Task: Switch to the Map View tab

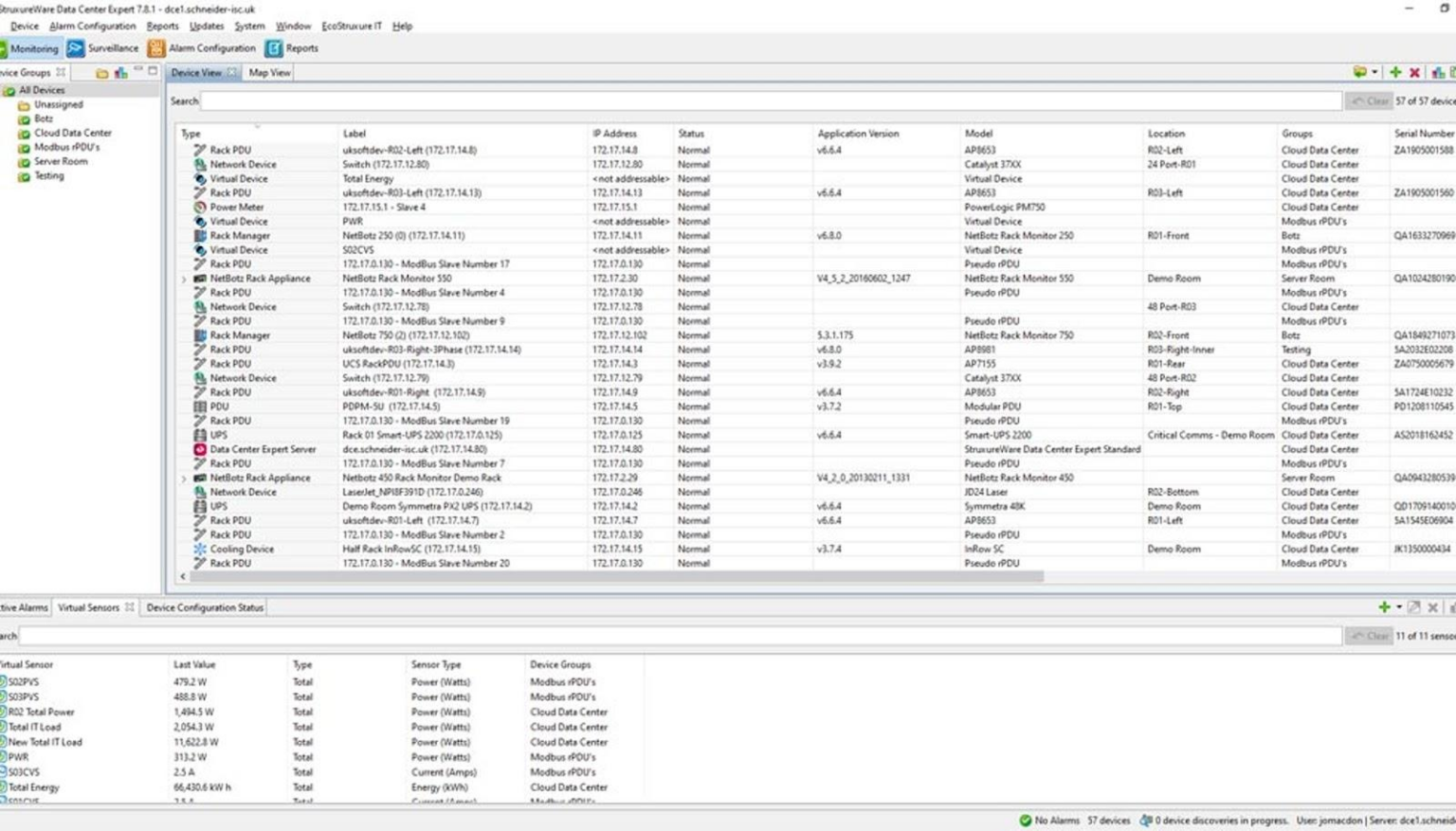Action: pyautogui.click(x=269, y=72)
